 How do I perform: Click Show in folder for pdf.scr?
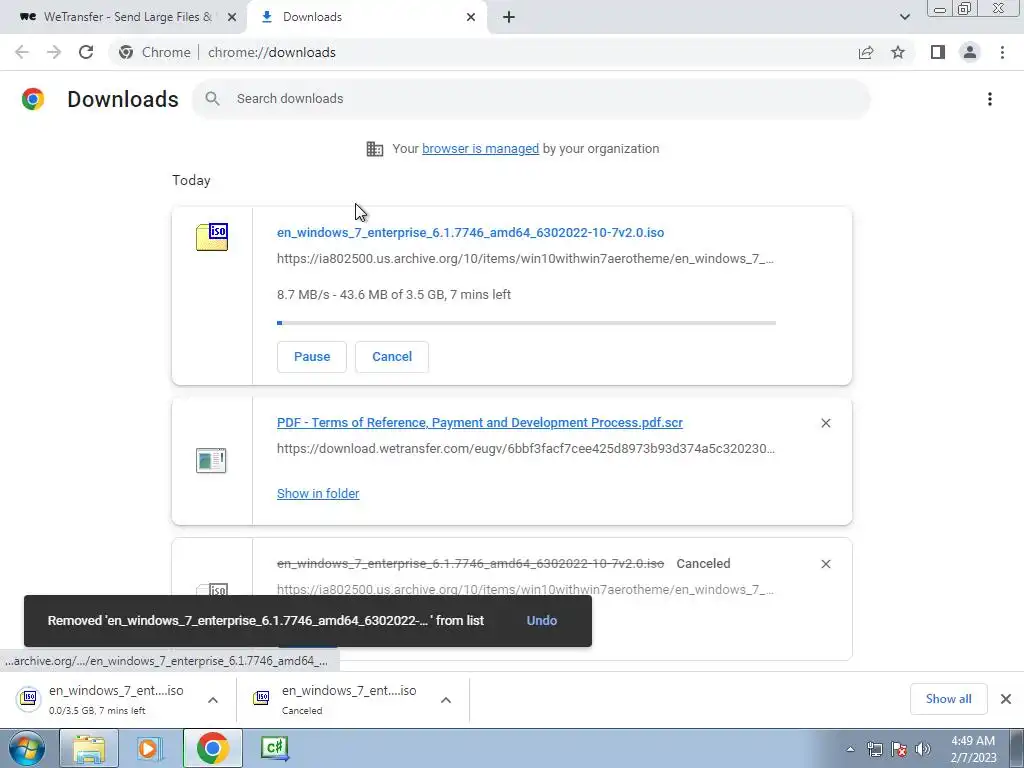point(318,494)
